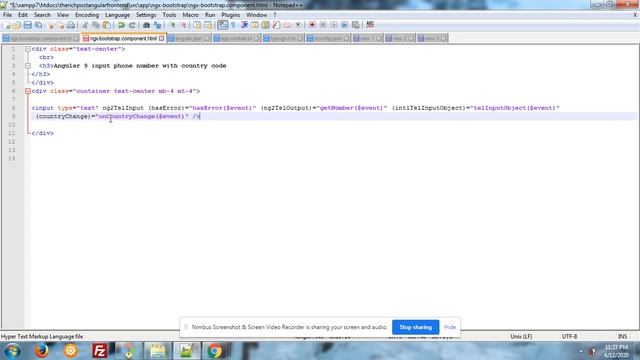
Task: Switch to the first ngx-bootstrap.component.ts tab
Action: click(x=40, y=38)
